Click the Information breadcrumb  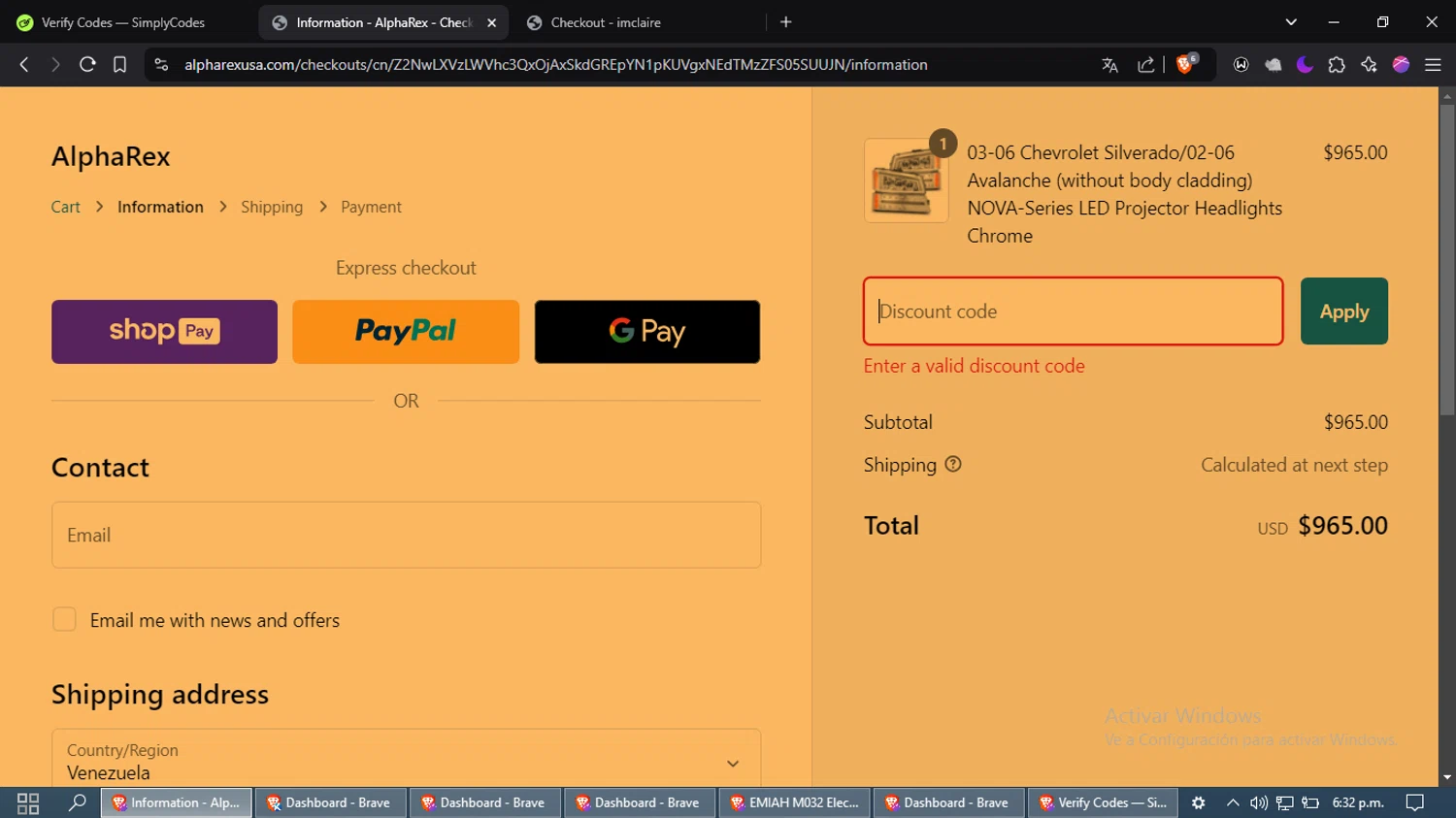(x=160, y=207)
